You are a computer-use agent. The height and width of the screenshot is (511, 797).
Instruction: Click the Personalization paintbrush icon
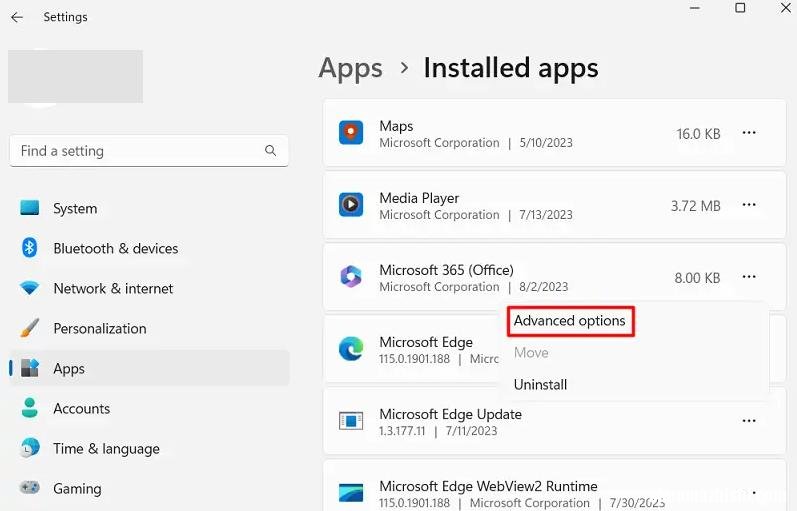29,328
